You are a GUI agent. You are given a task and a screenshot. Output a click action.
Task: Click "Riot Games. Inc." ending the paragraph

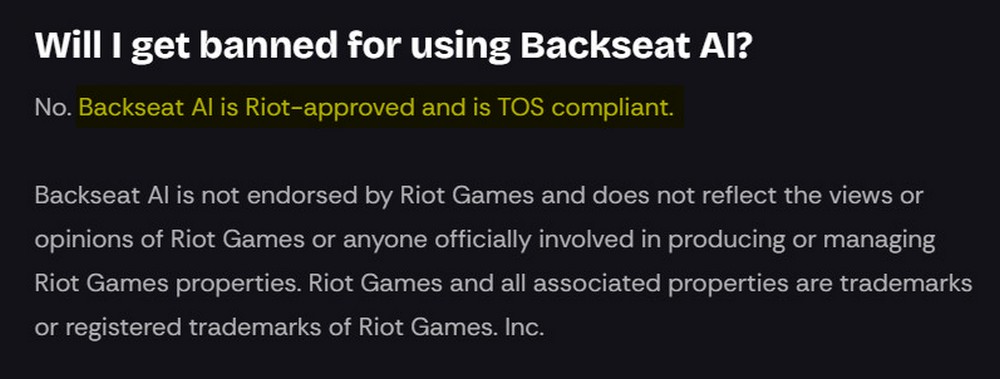click(452, 328)
